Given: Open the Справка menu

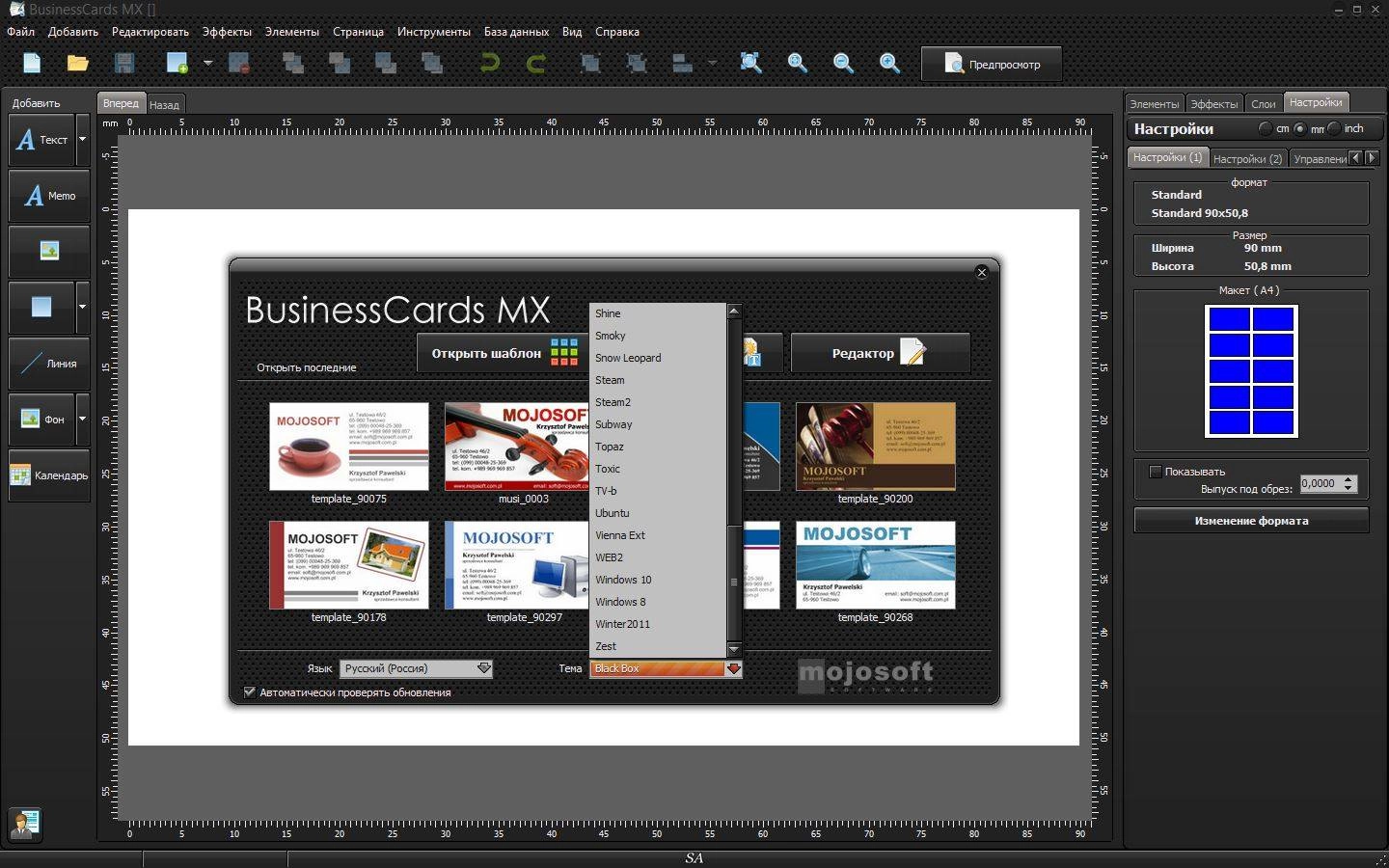Looking at the screenshot, I should click(617, 32).
